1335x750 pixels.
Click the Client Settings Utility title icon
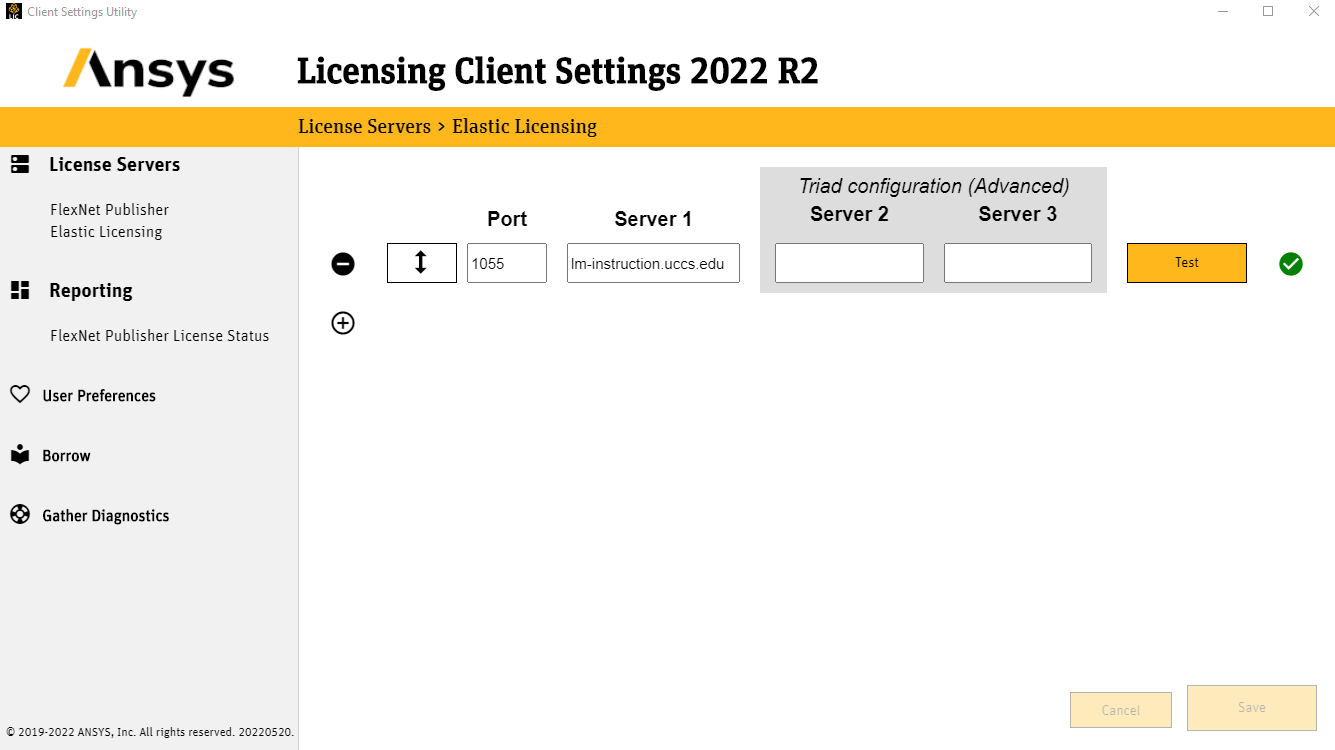coord(14,12)
